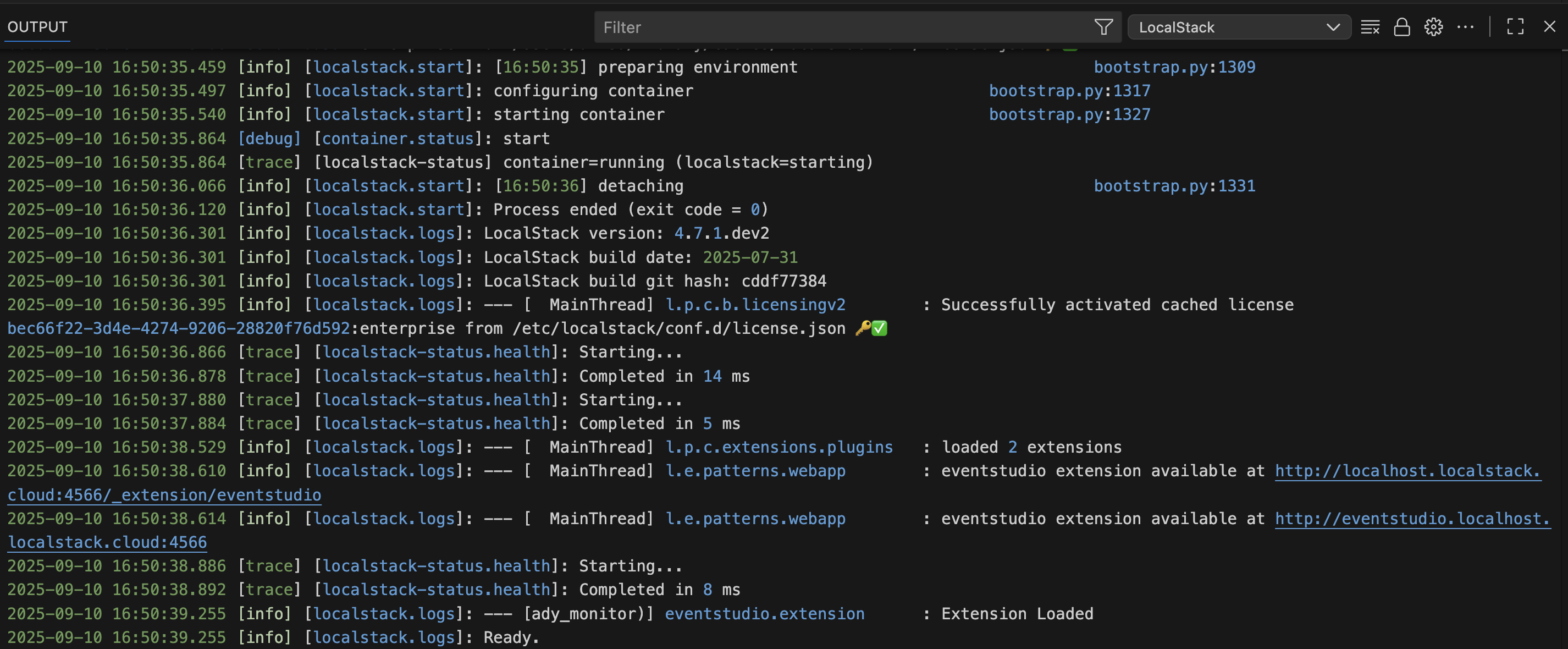Click the channel selector chevron
This screenshot has width=1568, height=649.
(1334, 27)
